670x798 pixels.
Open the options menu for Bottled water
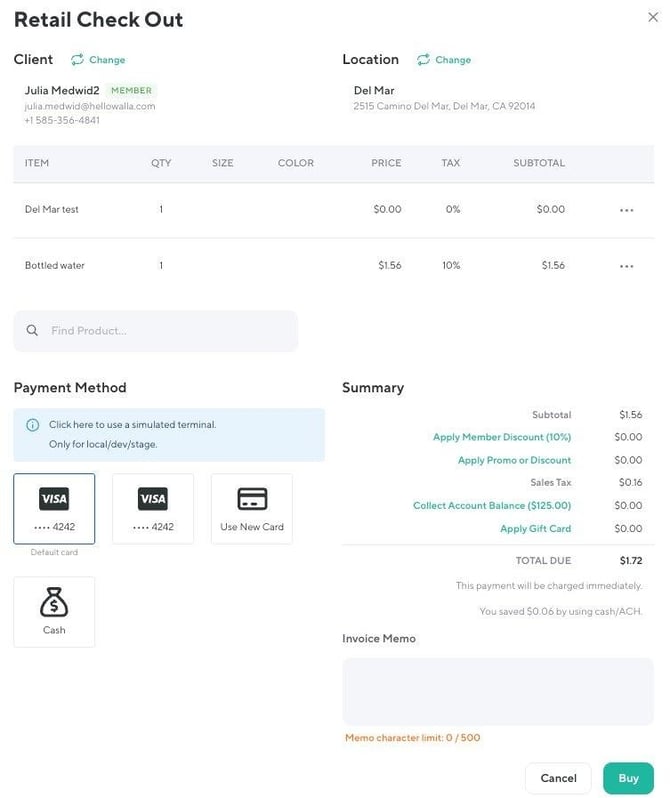pyautogui.click(x=626, y=266)
